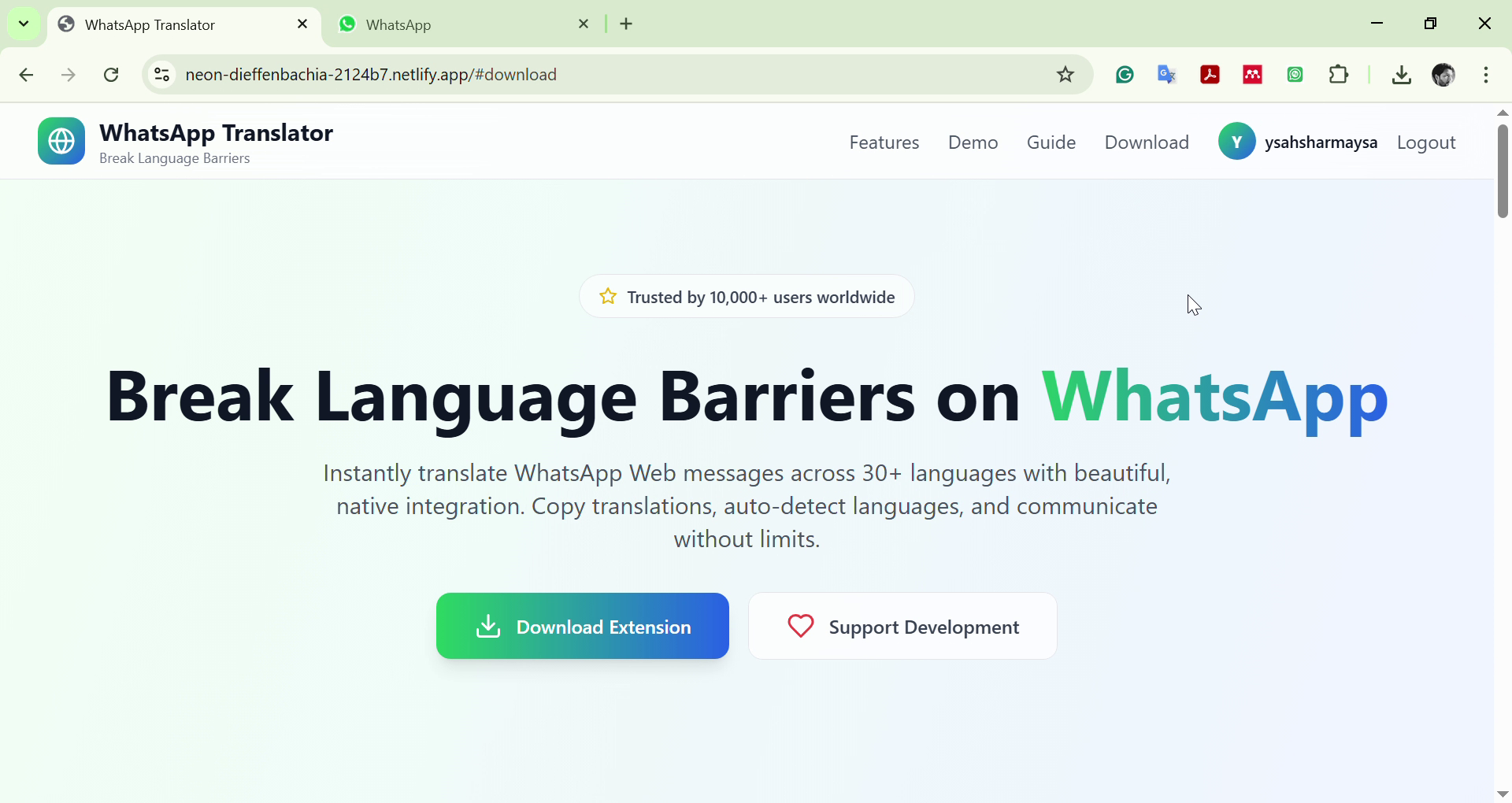Click scrollbar down arrow
This screenshot has height=803, width=1512.
1503,794
